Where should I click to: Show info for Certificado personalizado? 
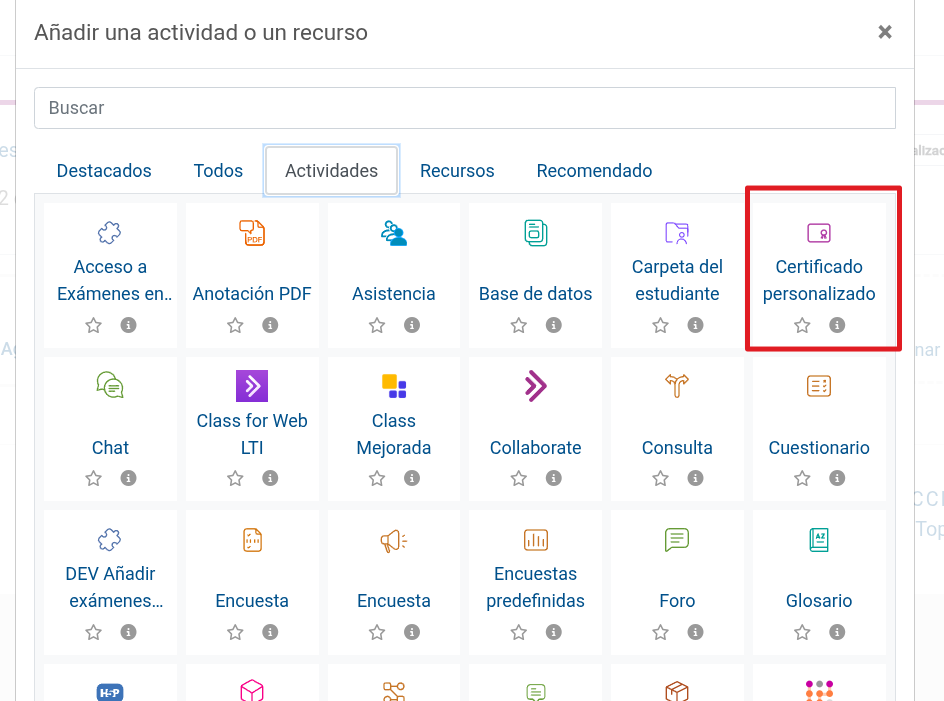click(x=837, y=325)
